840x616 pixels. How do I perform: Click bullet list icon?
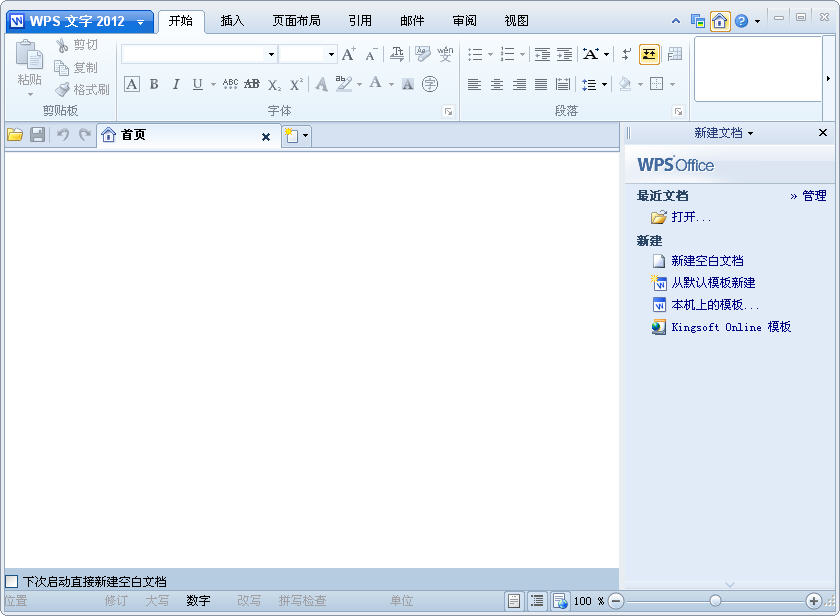click(475, 54)
